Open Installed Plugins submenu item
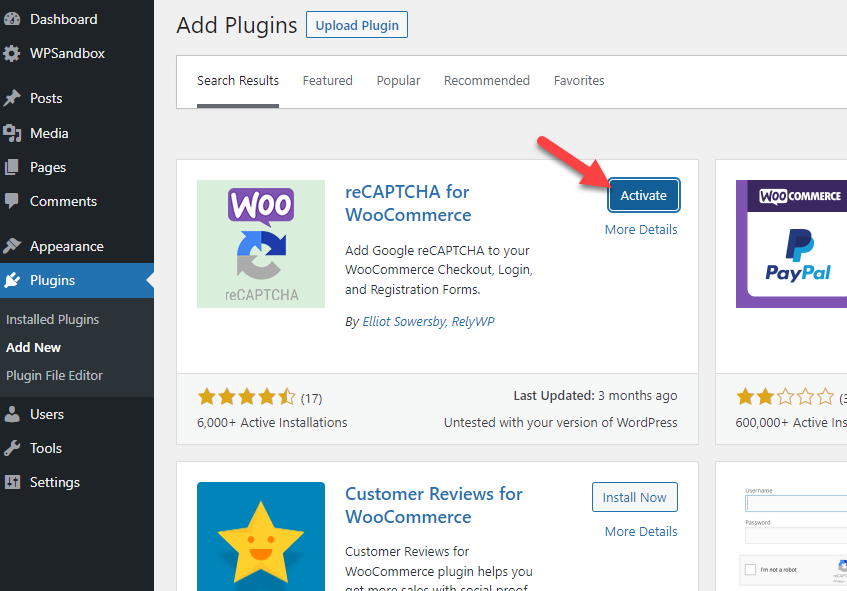This screenshot has width=847, height=591. 52,320
